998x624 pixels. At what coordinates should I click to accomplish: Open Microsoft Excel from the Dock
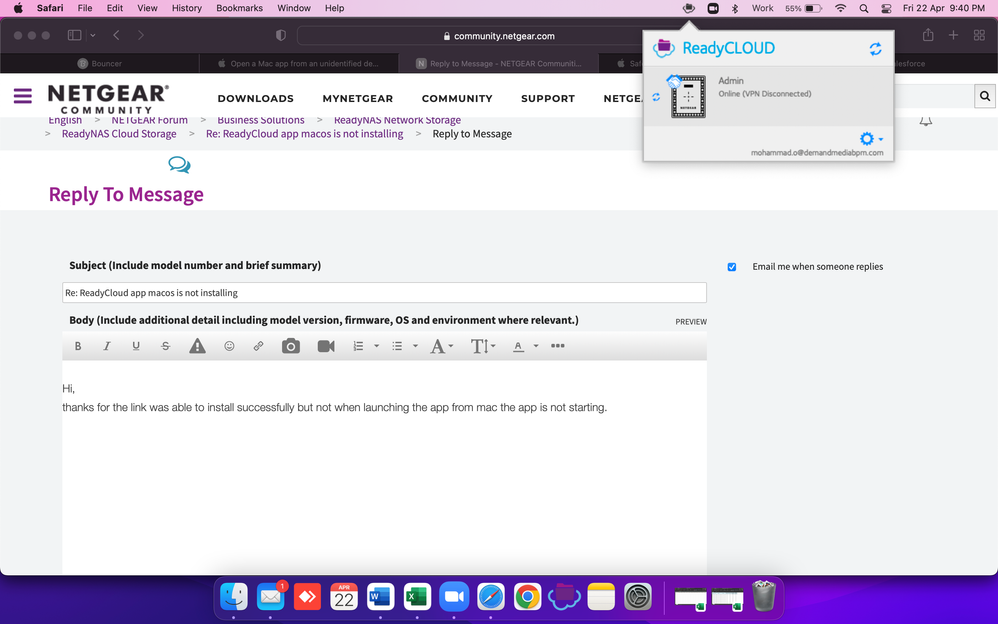[417, 597]
